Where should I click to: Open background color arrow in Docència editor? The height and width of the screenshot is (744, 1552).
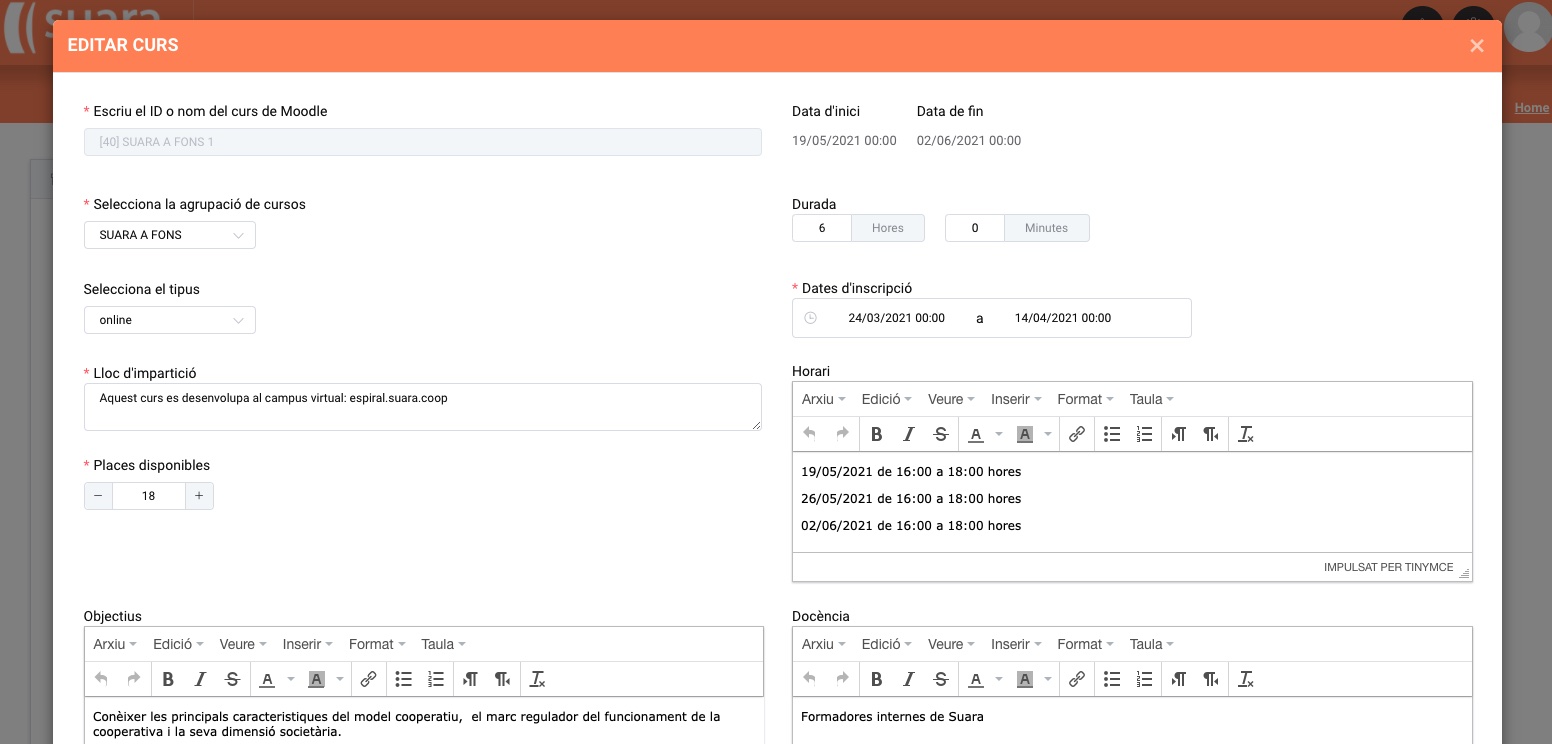pos(1047,679)
